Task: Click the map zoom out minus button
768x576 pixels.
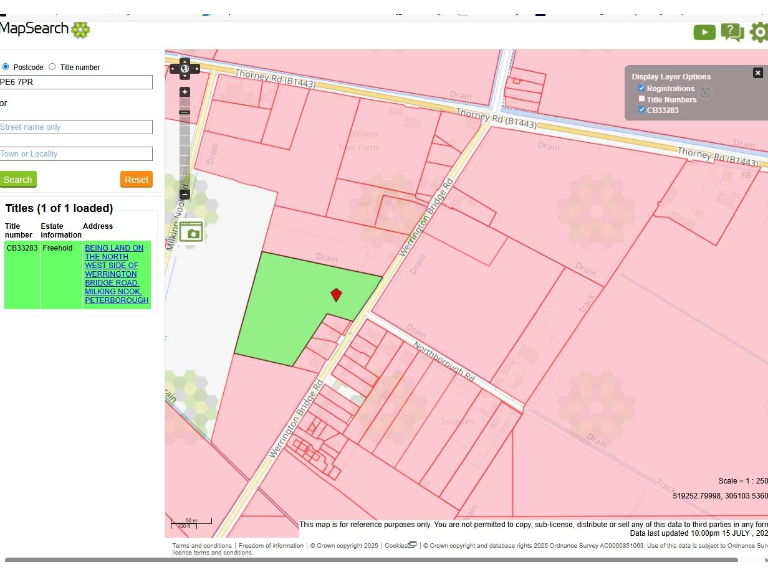Action: coord(184,195)
